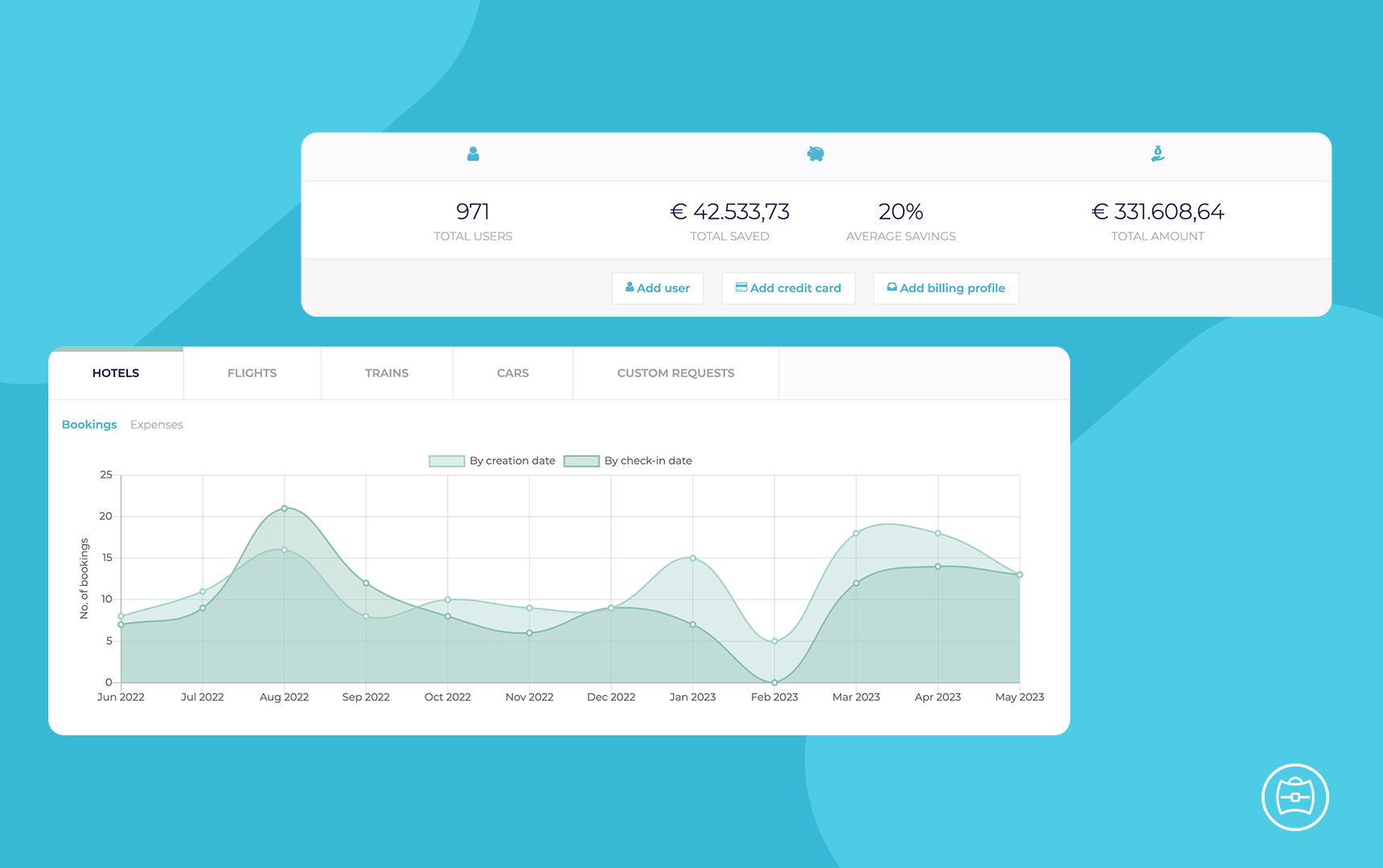This screenshot has width=1383, height=868.
Task: Click the Add billing profile button
Action: click(946, 289)
